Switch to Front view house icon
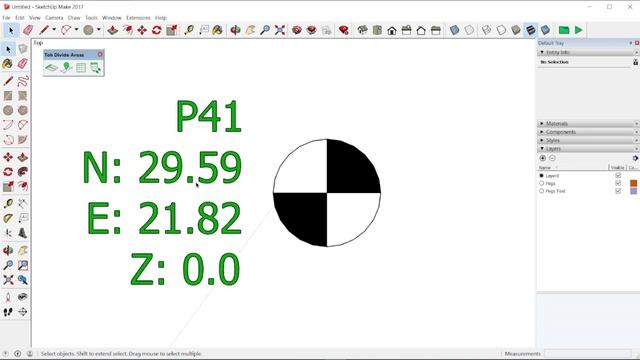The width and height of the screenshot is (640, 360). [x=392, y=30]
